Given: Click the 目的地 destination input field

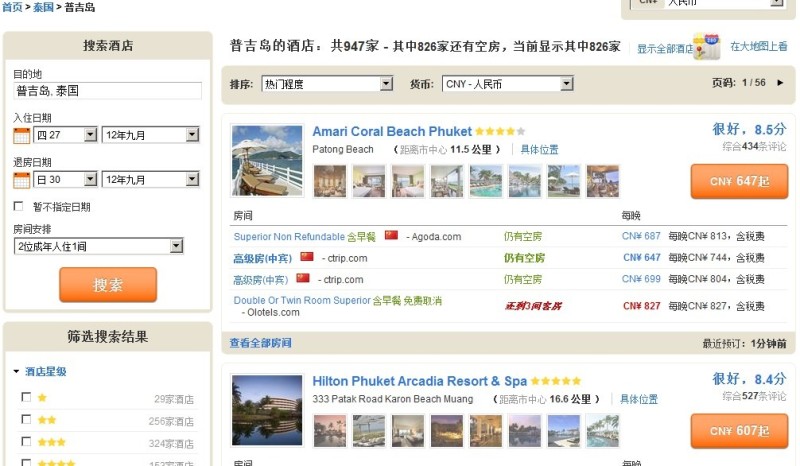Looking at the screenshot, I should 107,91.
